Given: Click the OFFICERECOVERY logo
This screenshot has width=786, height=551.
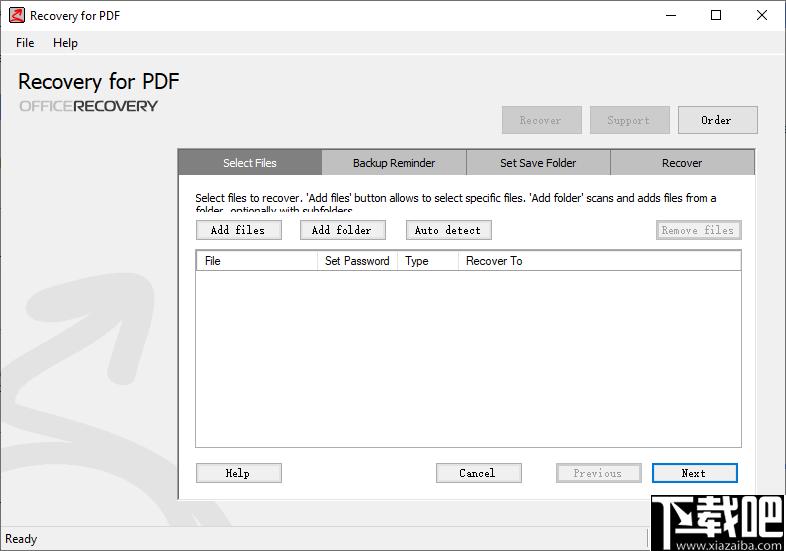Looking at the screenshot, I should pos(88,106).
